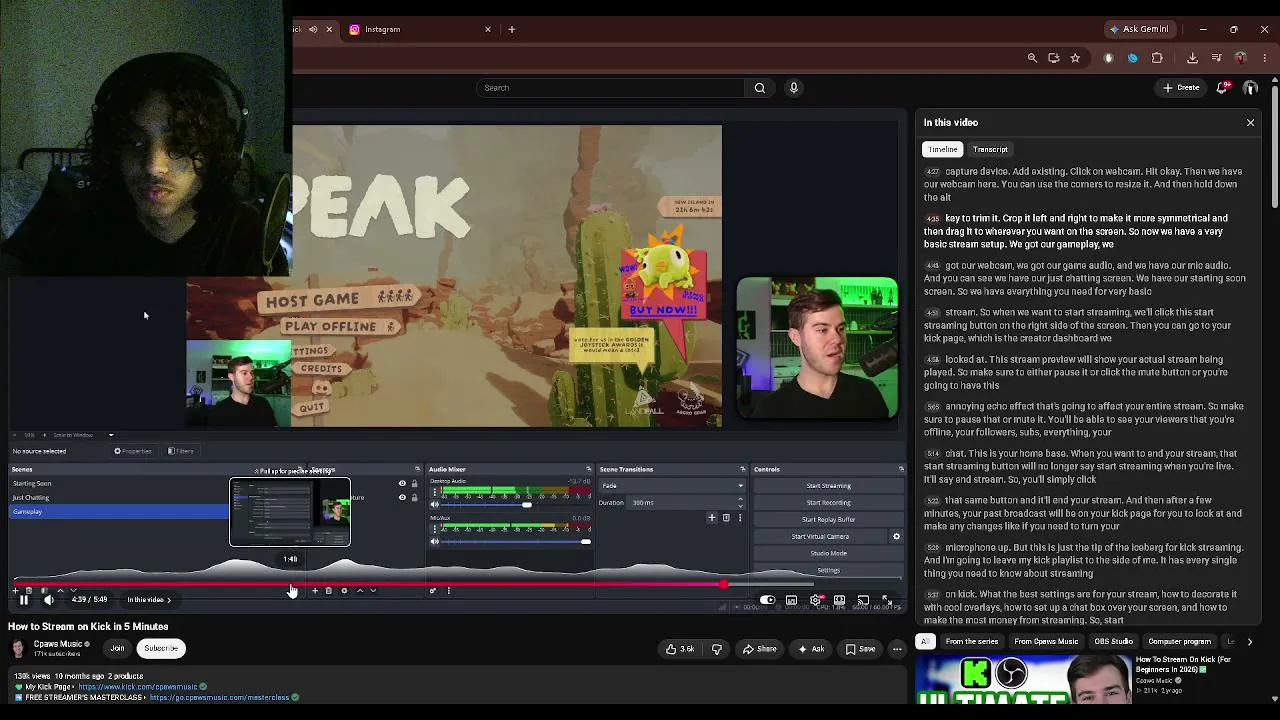Viewport: 1280px width, 720px height.
Task: Pause the YouTube video playback
Action: (x=23, y=600)
